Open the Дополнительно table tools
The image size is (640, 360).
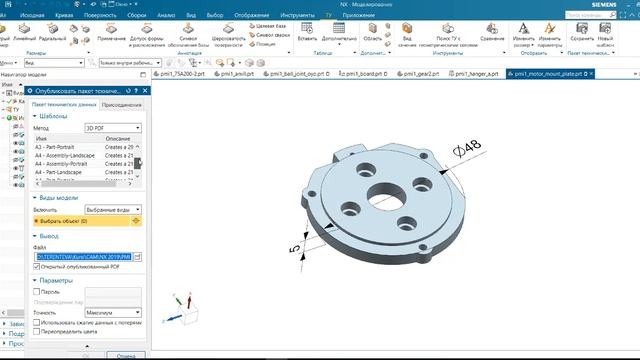click(339, 33)
